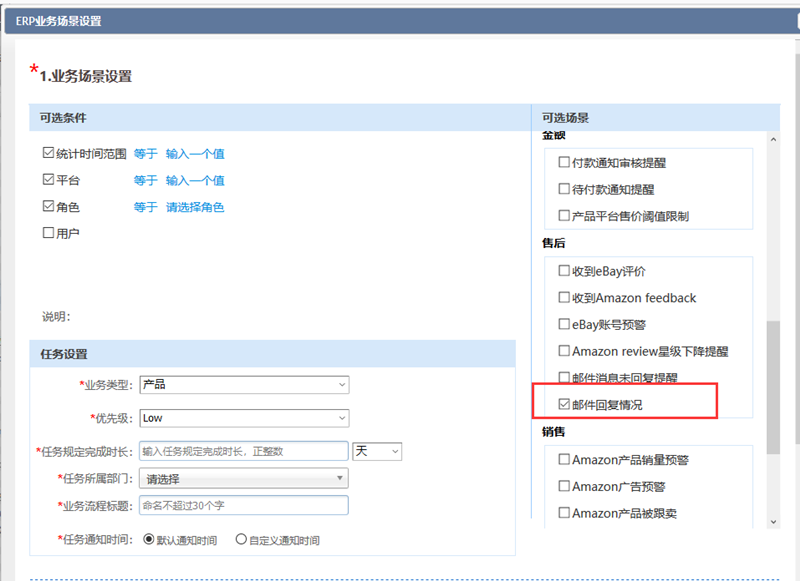Click 请选择角色 link for 角色
This screenshot has height=581, width=800.
pyautogui.click(x=195, y=207)
